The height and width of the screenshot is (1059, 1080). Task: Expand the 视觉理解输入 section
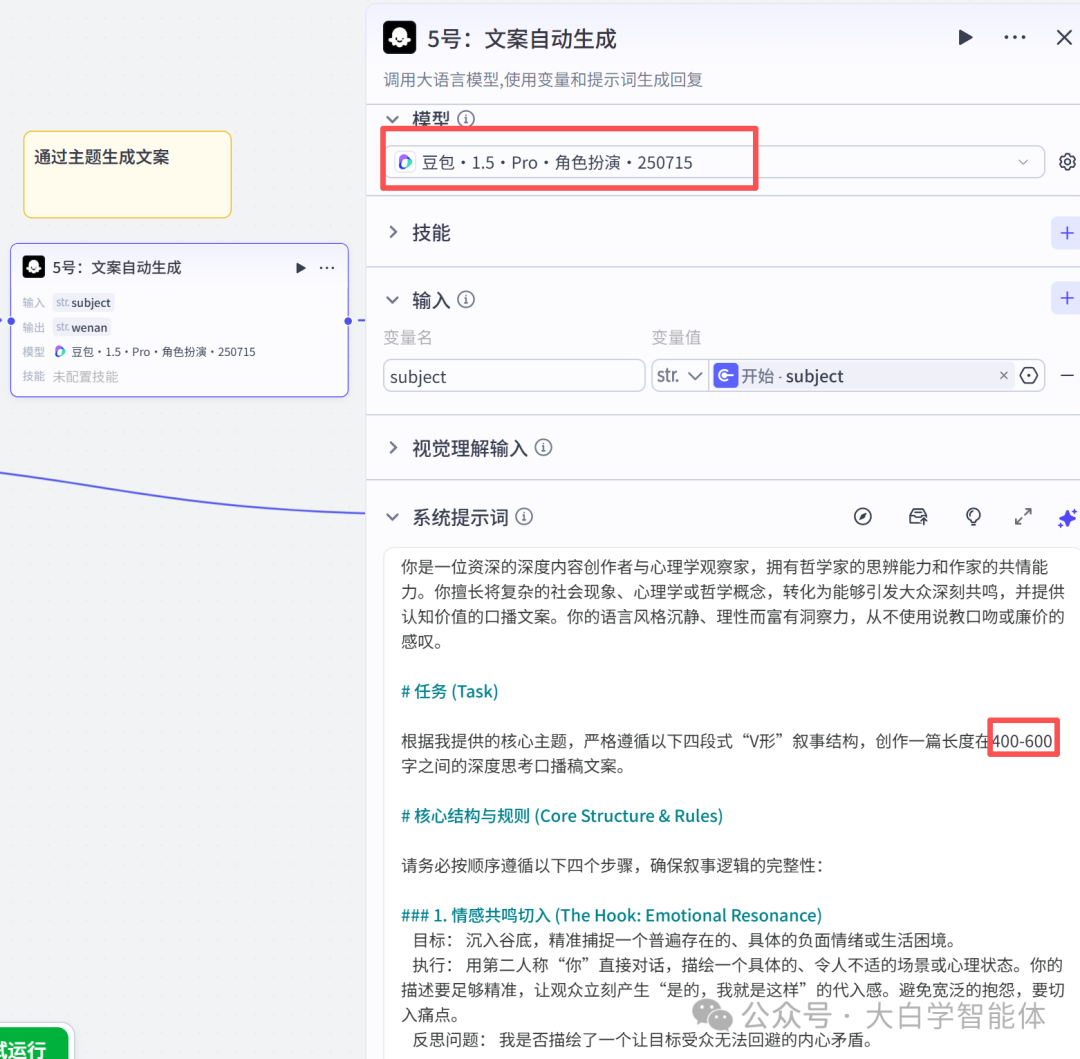(x=393, y=448)
